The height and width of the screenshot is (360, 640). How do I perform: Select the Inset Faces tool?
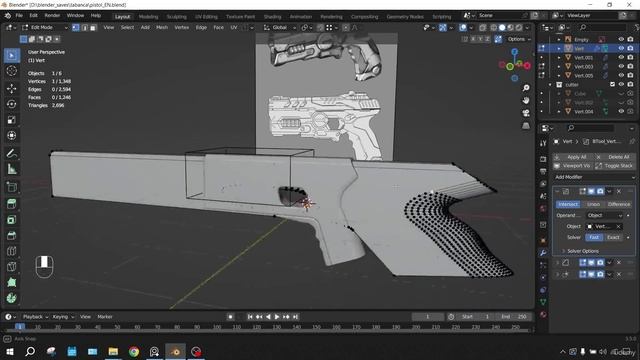tap(12, 220)
